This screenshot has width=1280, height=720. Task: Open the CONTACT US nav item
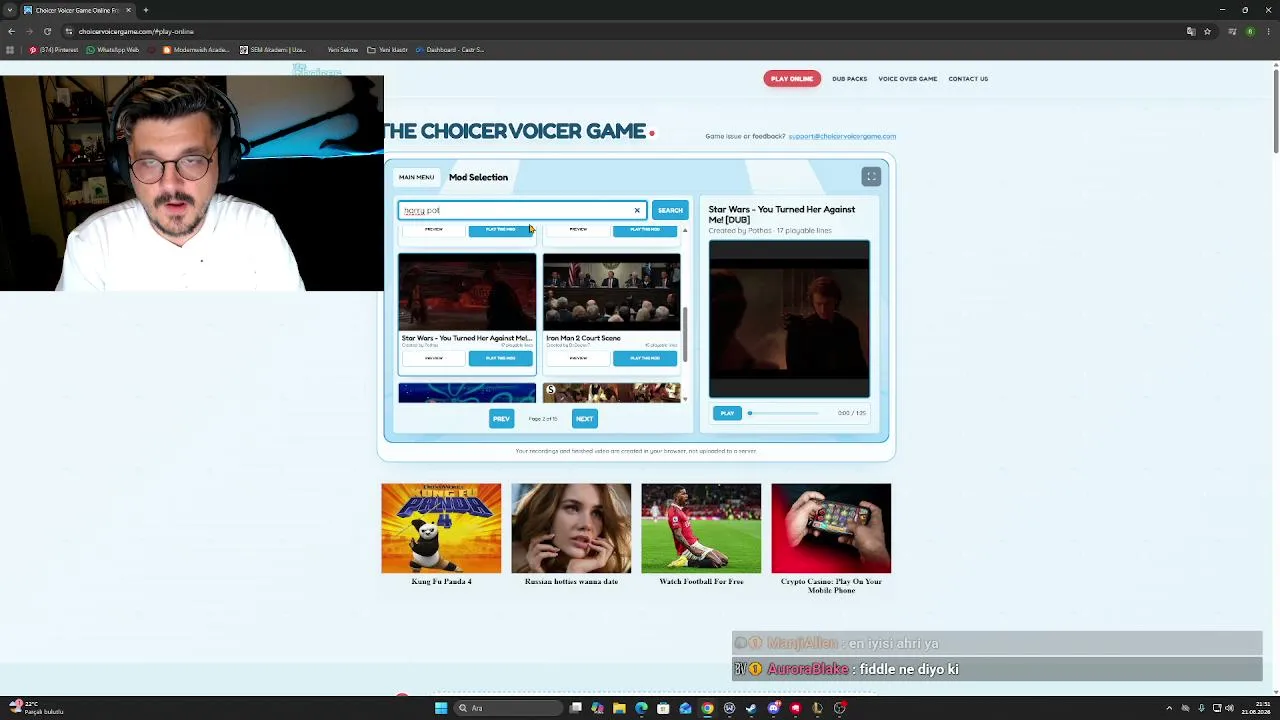(x=968, y=79)
